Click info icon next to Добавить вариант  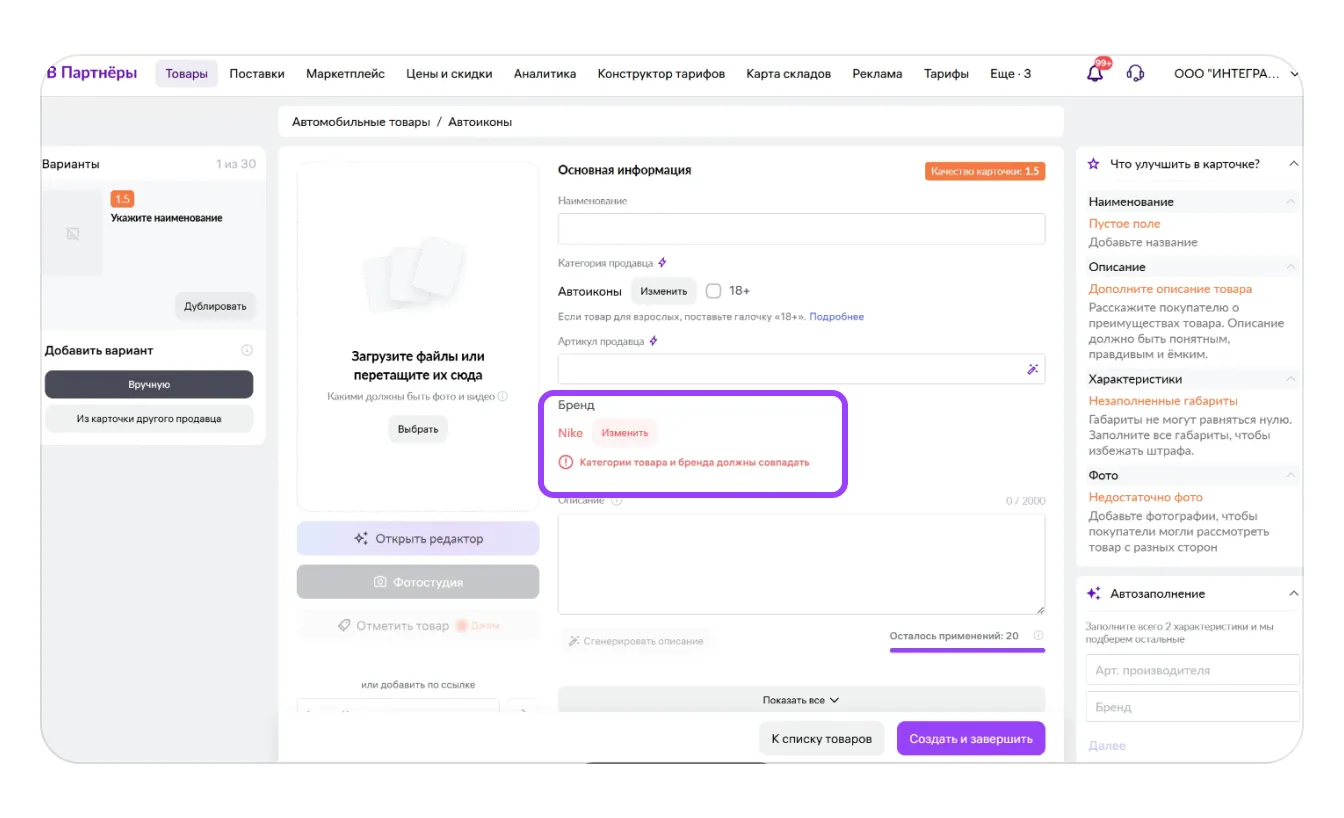tap(247, 351)
